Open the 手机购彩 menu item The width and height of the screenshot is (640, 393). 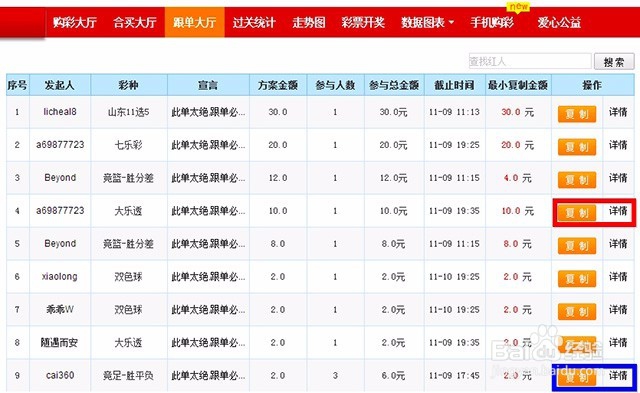pyautogui.click(x=492, y=22)
